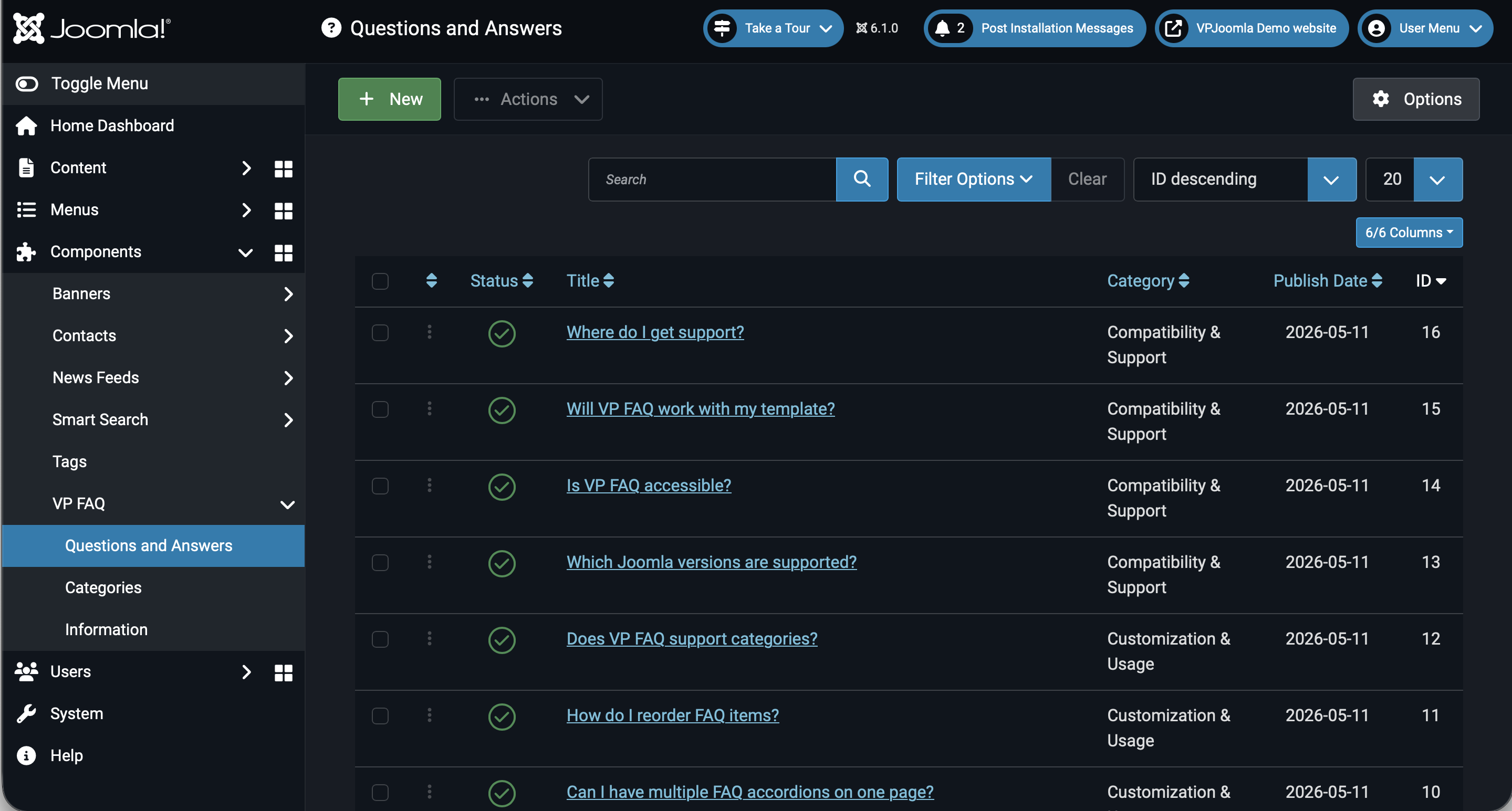Viewport: 1512px width, 811px height.
Task: Open the Actions dropdown
Action: coord(528,99)
